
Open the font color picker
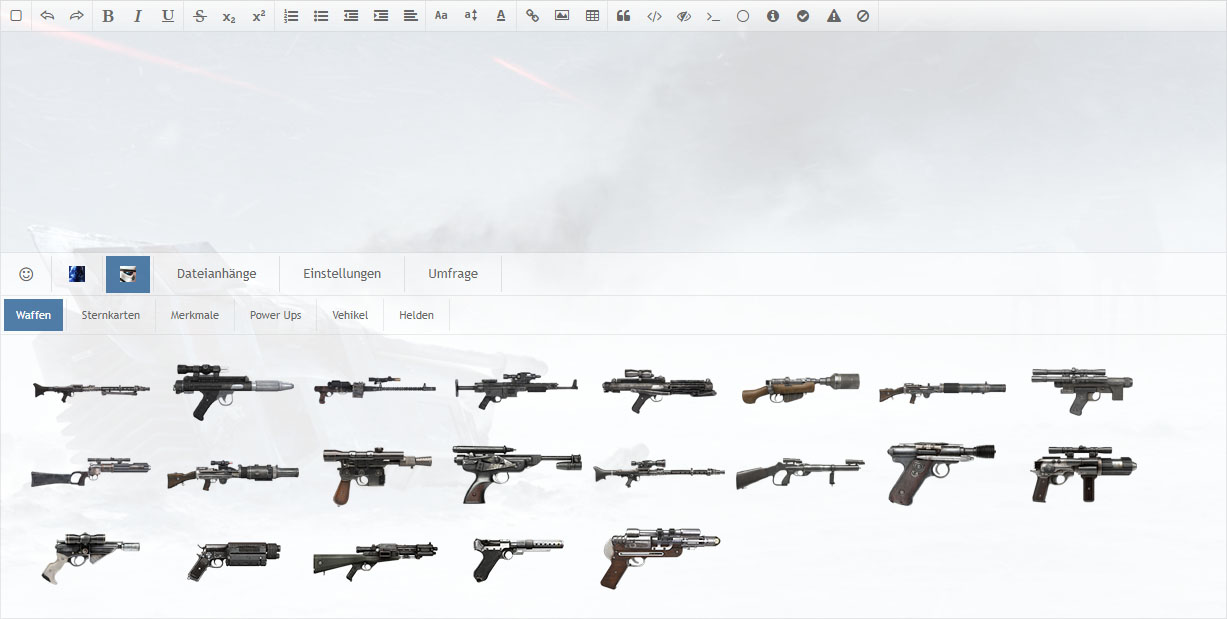click(x=501, y=16)
